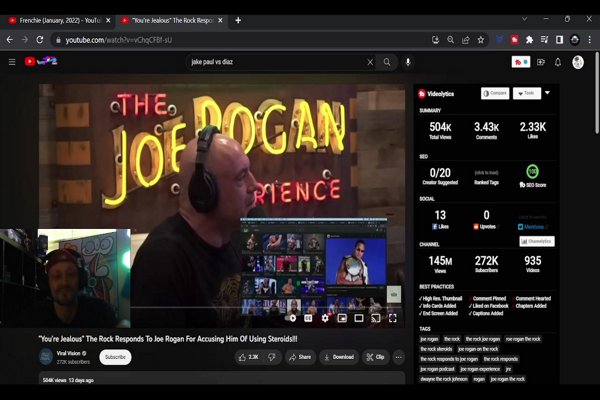This screenshot has height=400, width=600.
Task: Go to YouTube home via logo
Action: (41, 61)
